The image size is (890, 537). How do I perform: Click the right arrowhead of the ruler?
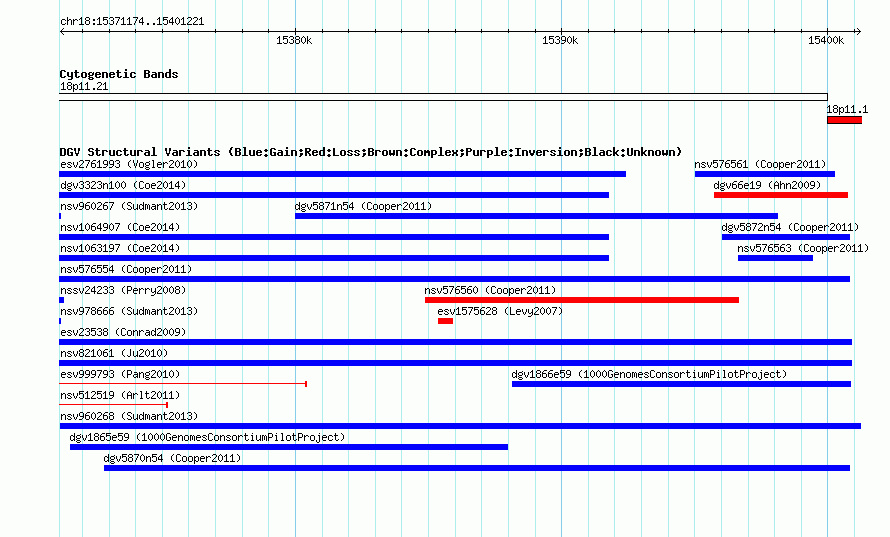[858, 31]
